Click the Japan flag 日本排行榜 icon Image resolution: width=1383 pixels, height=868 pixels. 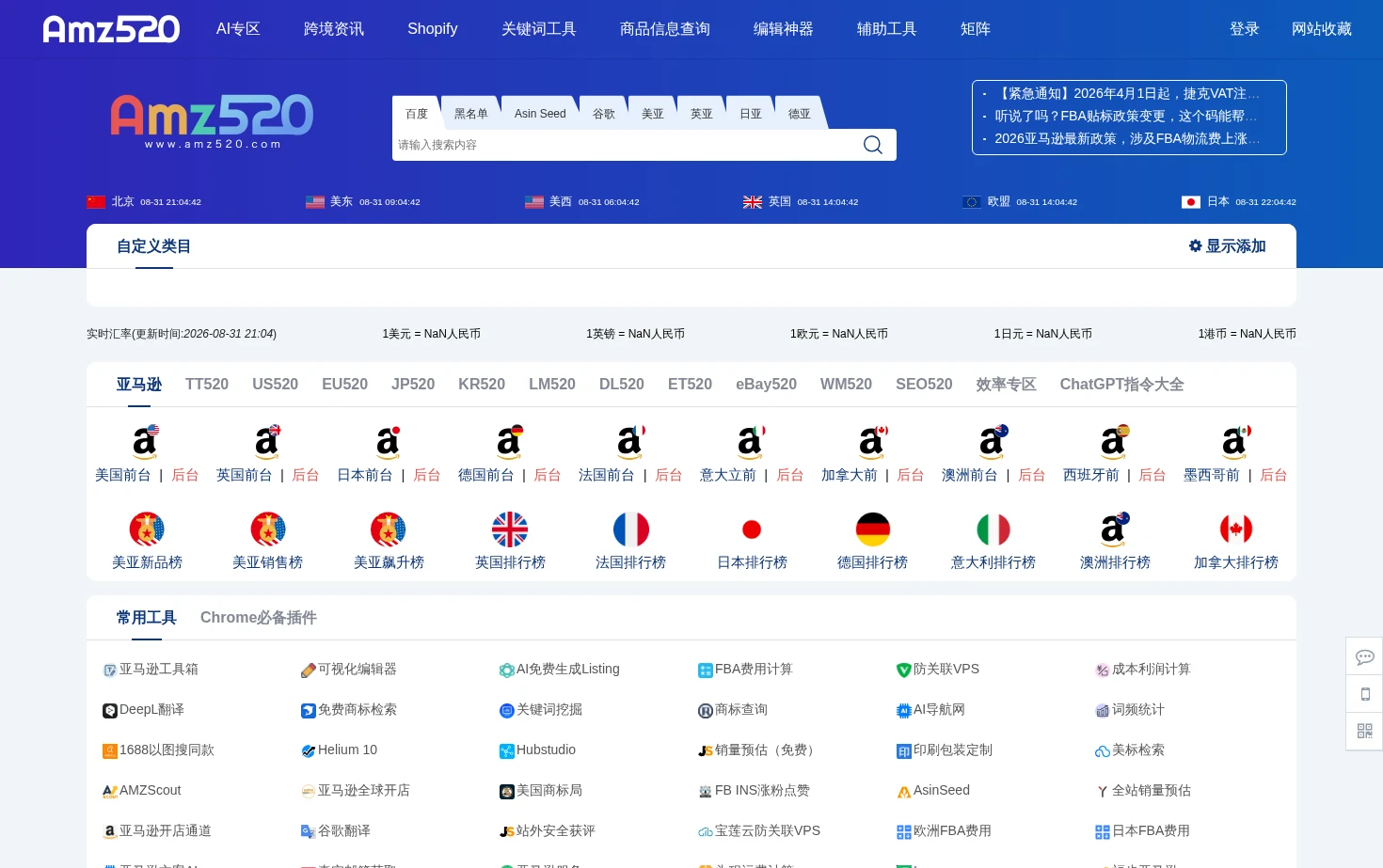(x=752, y=529)
